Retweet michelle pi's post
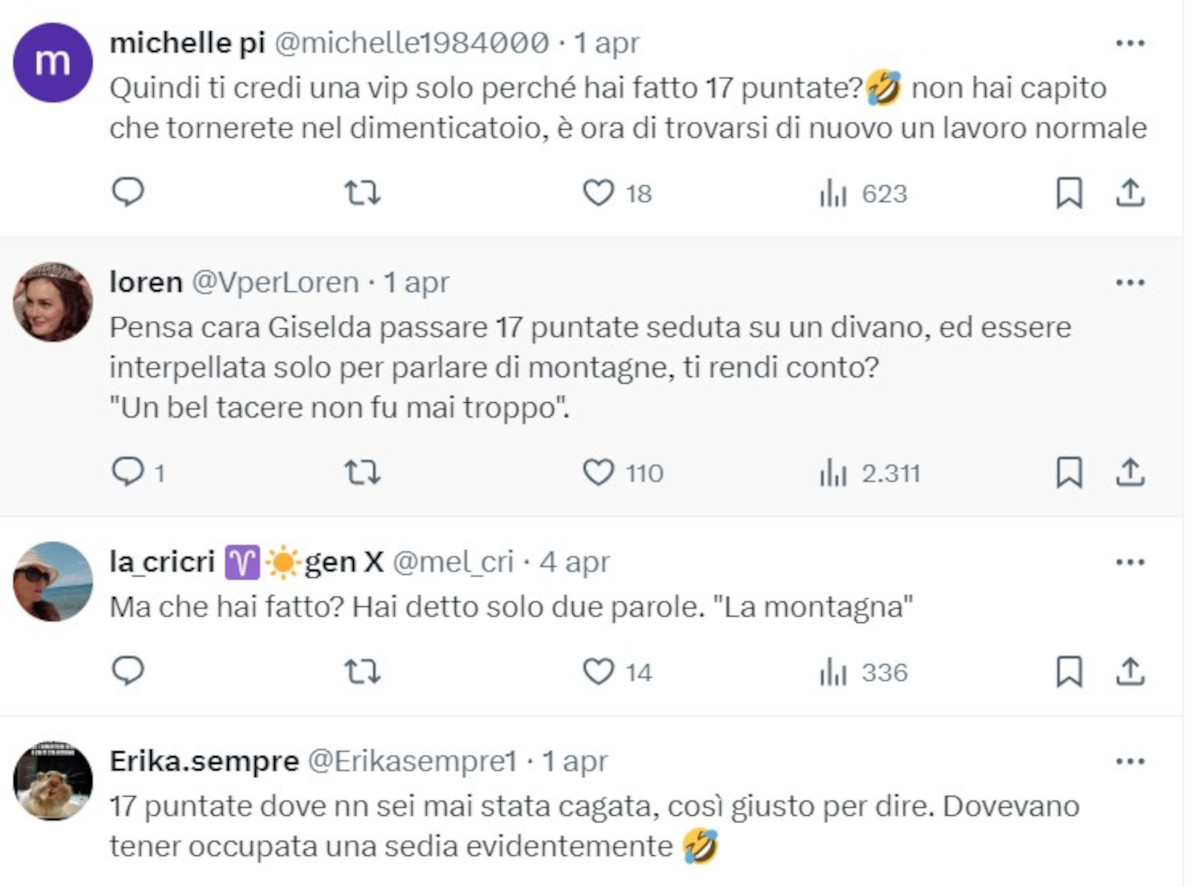This screenshot has width=1200, height=887. 362,192
